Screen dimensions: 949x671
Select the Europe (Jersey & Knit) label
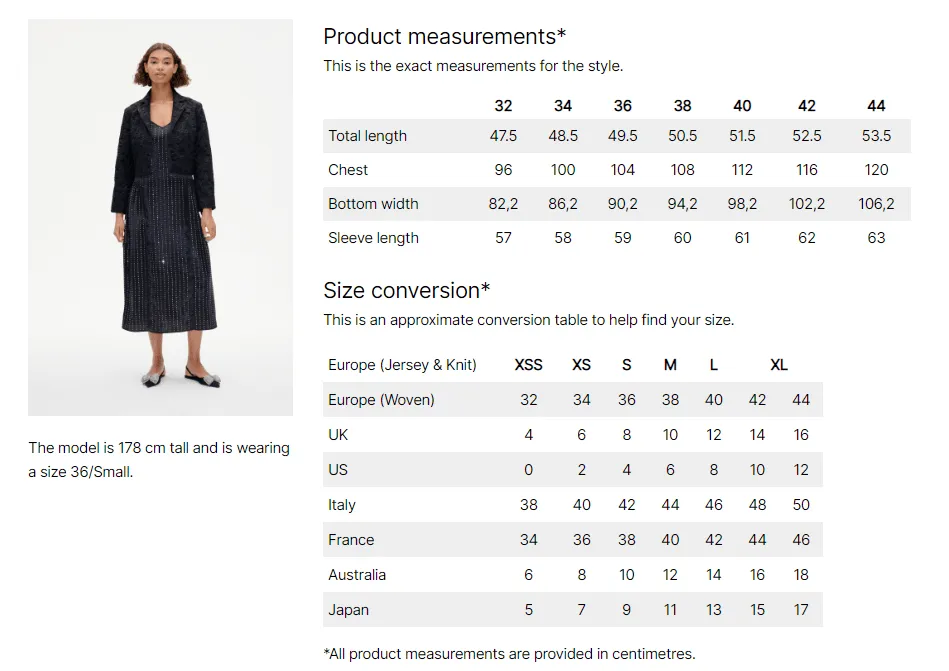pyautogui.click(x=402, y=365)
